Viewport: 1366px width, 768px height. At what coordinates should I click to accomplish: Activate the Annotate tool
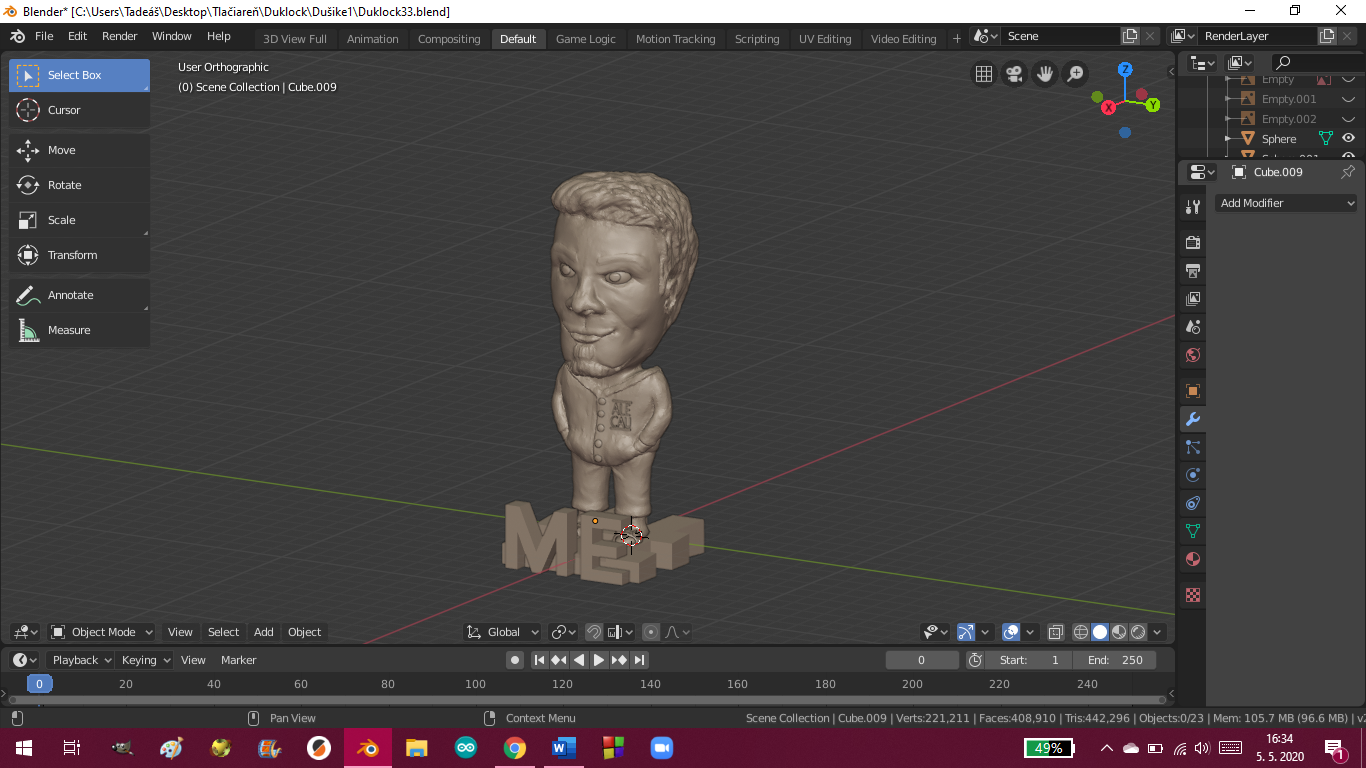(79, 295)
